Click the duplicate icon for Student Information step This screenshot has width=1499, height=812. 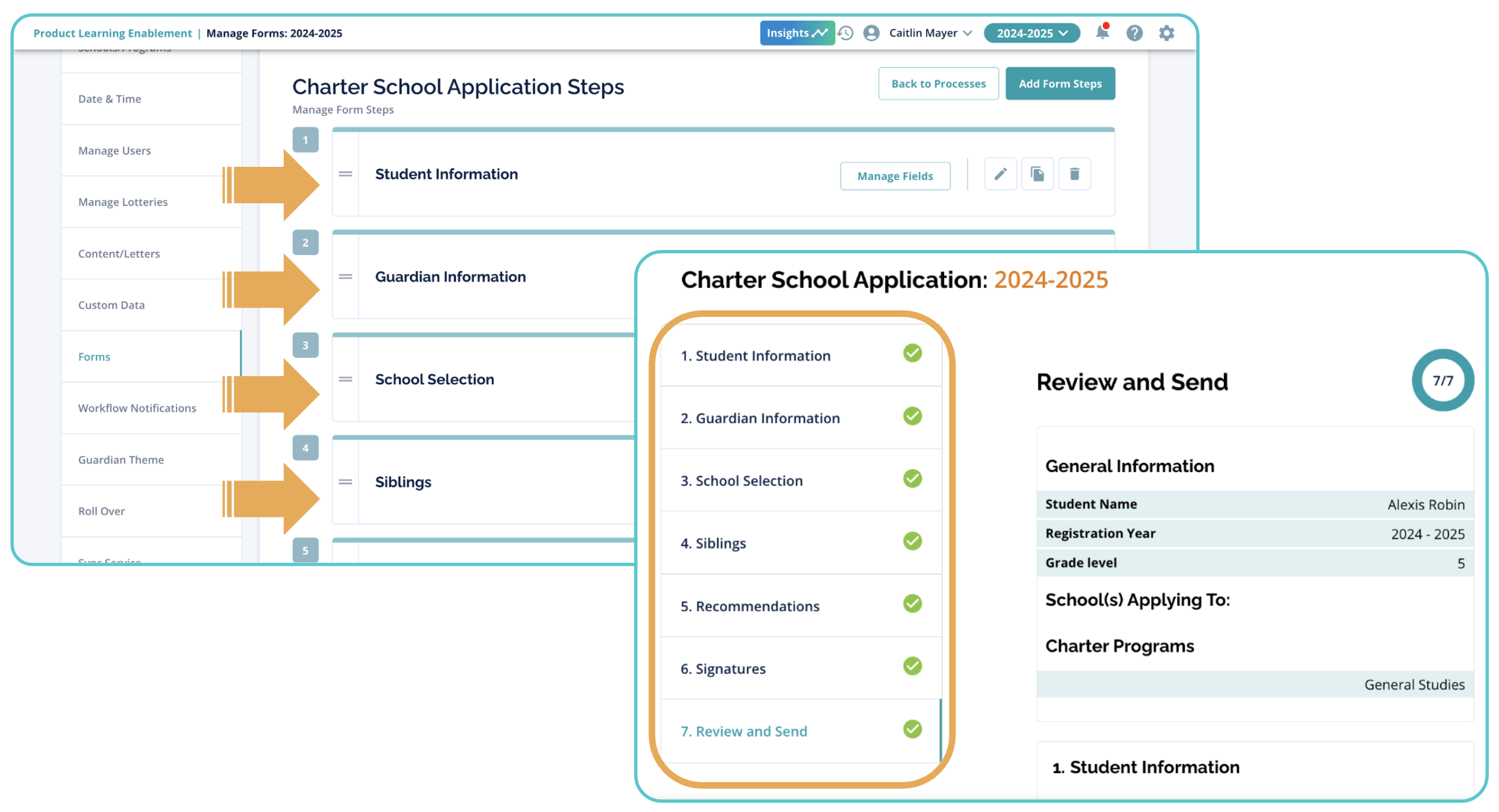click(x=1037, y=174)
